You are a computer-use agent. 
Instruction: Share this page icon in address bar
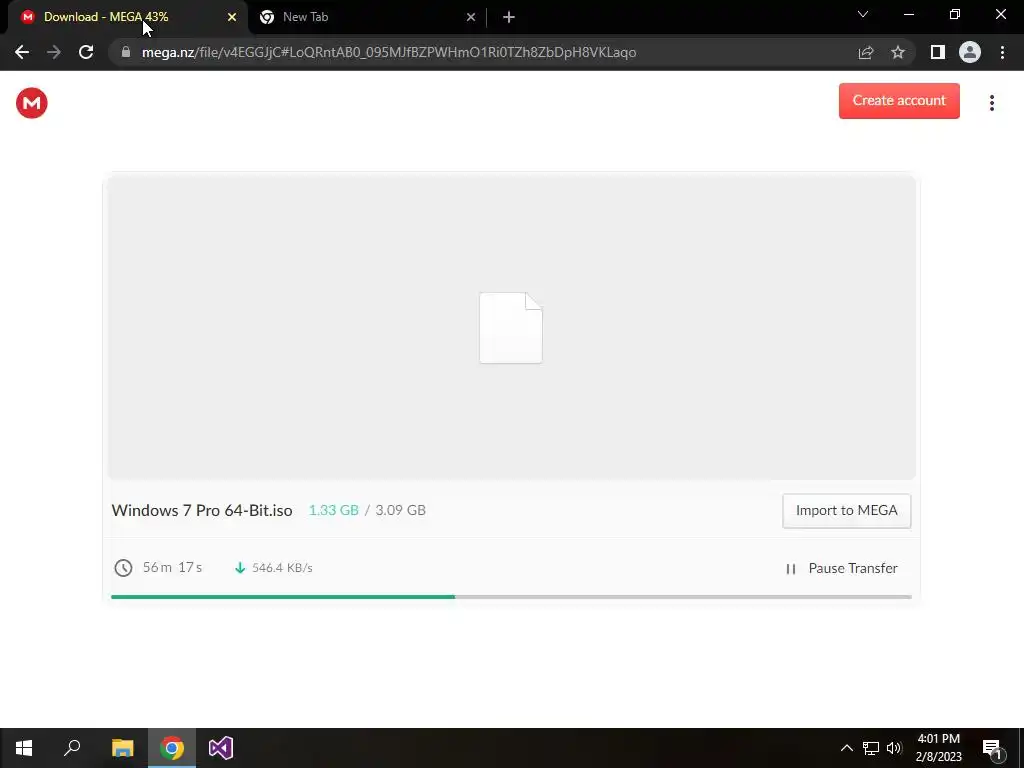pyautogui.click(x=866, y=52)
